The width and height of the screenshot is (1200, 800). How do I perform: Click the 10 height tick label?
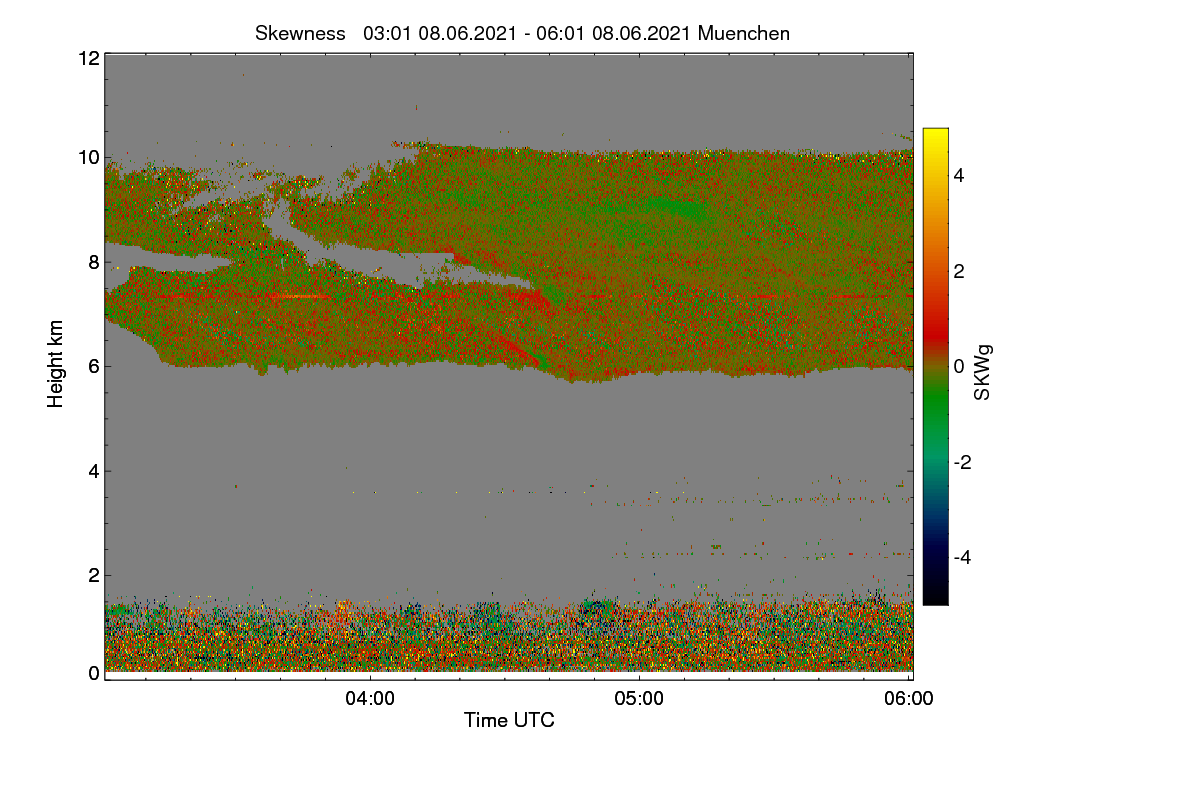(88, 157)
